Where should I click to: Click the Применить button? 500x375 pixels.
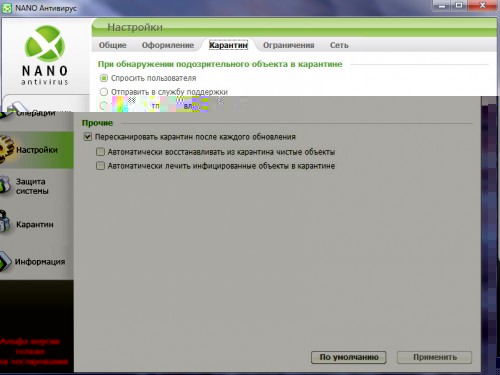tap(435, 357)
